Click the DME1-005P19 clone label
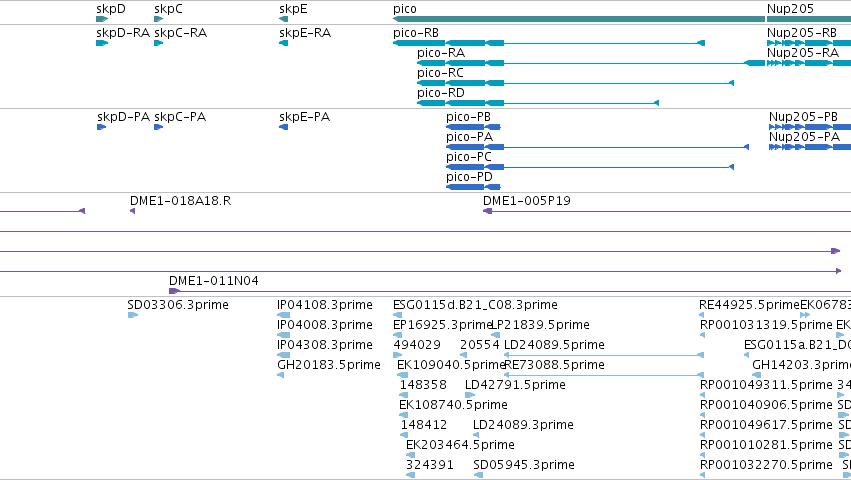Image resolution: width=851 pixels, height=480 pixels. 527,201
